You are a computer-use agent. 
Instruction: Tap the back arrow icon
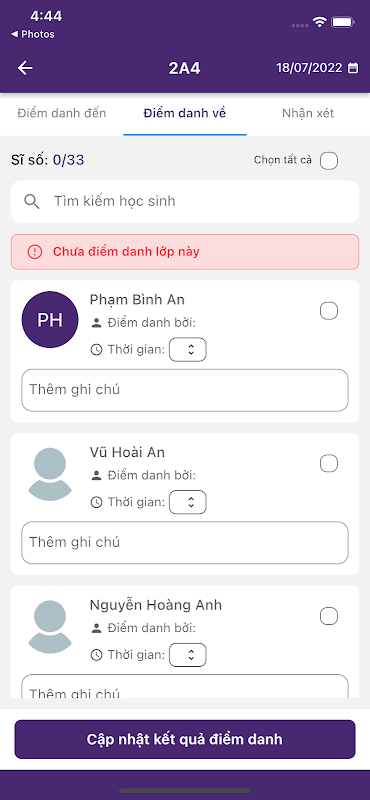[x=25, y=68]
